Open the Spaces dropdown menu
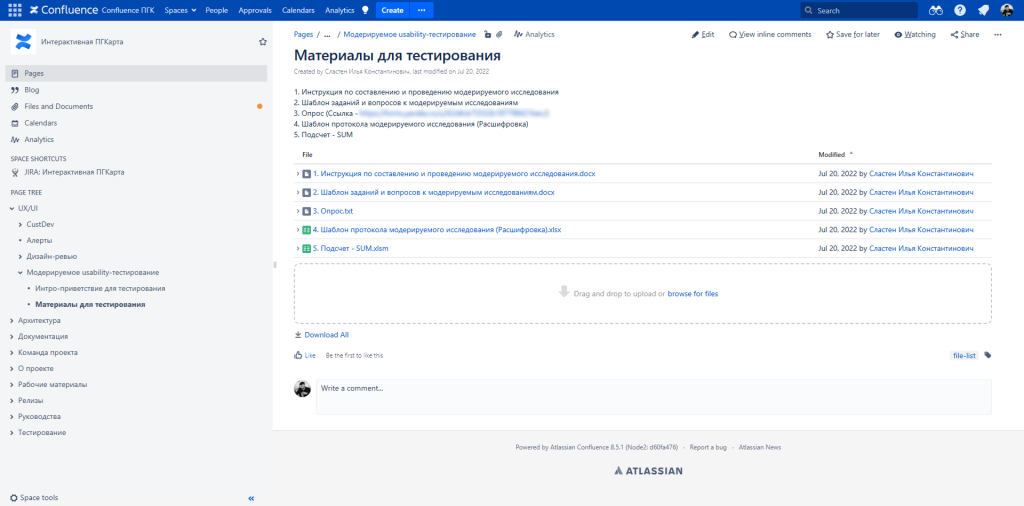 click(179, 10)
